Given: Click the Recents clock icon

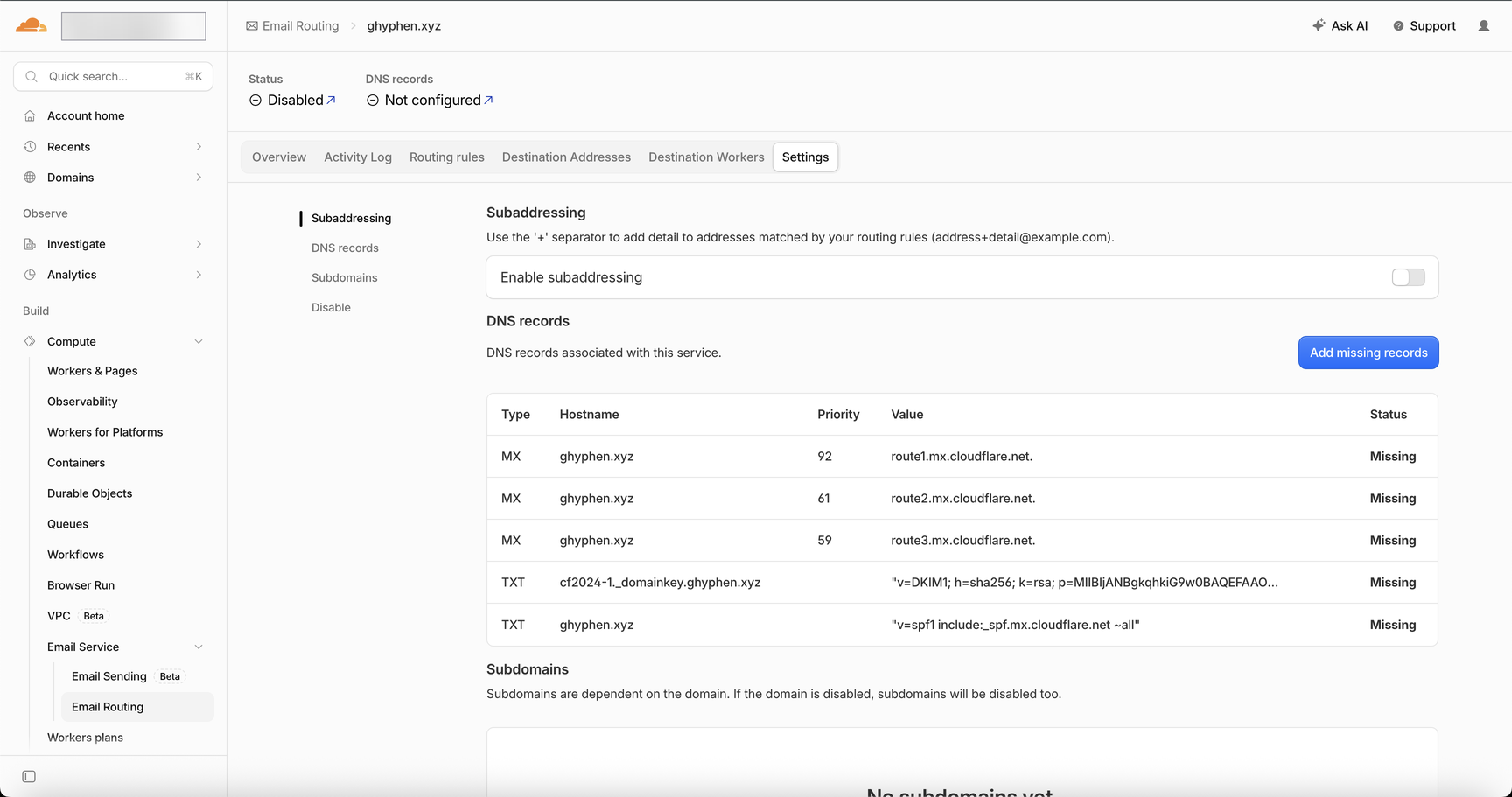Looking at the screenshot, I should (30, 147).
